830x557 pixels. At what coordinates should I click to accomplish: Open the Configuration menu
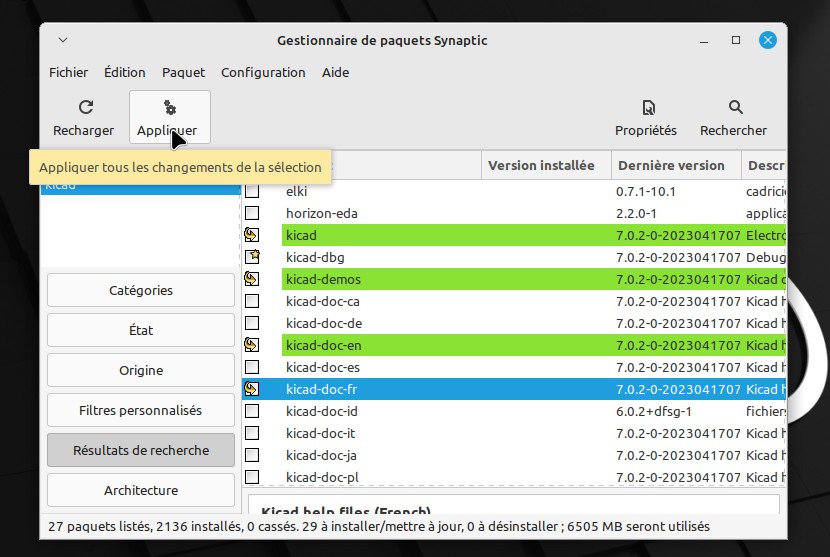(x=263, y=73)
